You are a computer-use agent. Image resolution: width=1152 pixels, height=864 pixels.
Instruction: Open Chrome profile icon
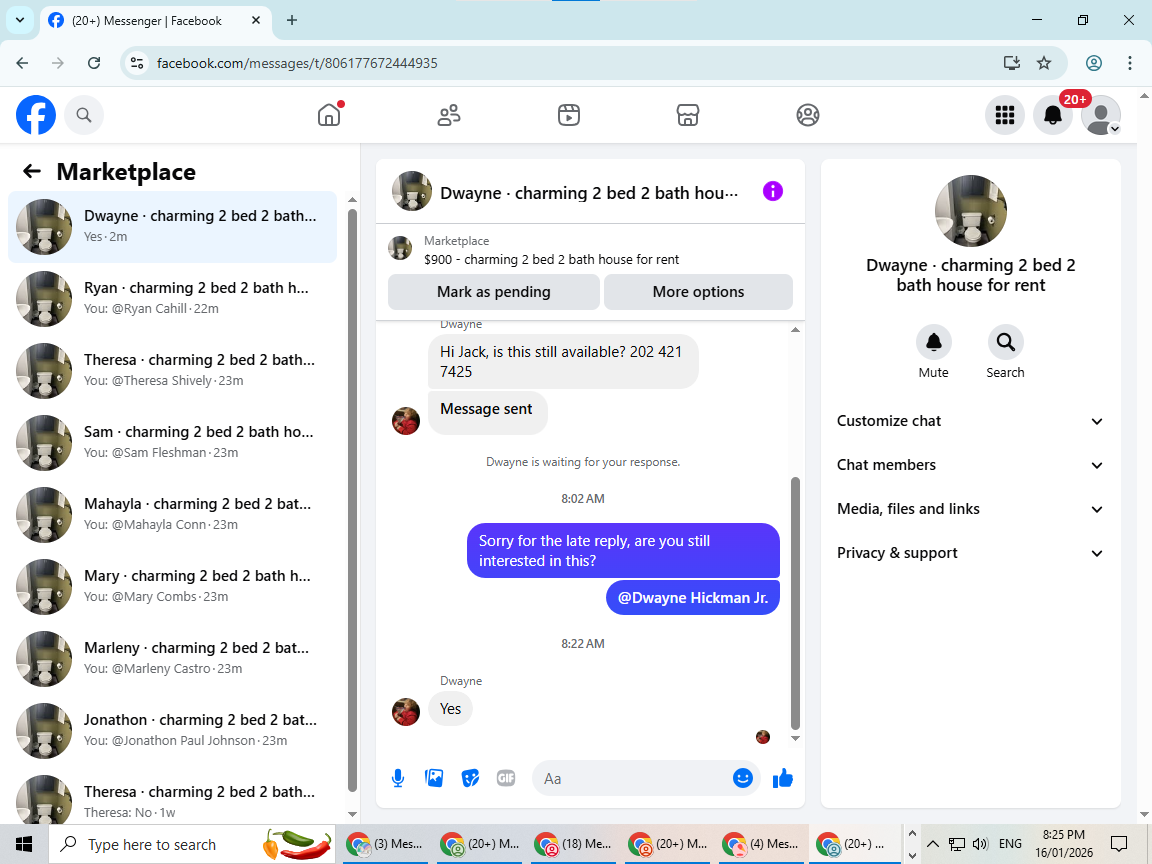[x=1093, y=63]
